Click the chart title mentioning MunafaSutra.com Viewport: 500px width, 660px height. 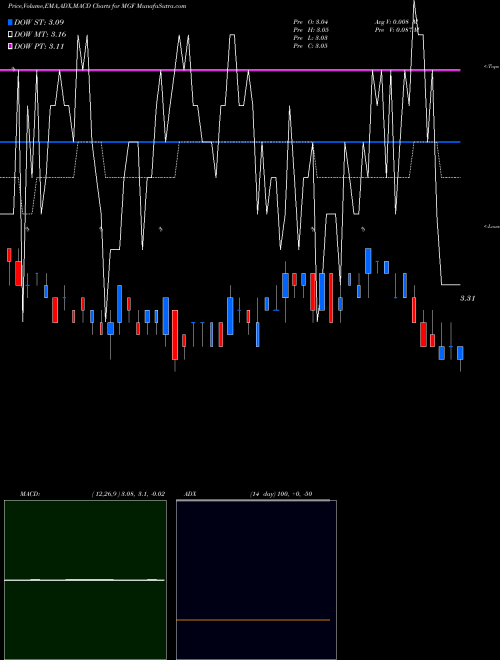point(97,6)
